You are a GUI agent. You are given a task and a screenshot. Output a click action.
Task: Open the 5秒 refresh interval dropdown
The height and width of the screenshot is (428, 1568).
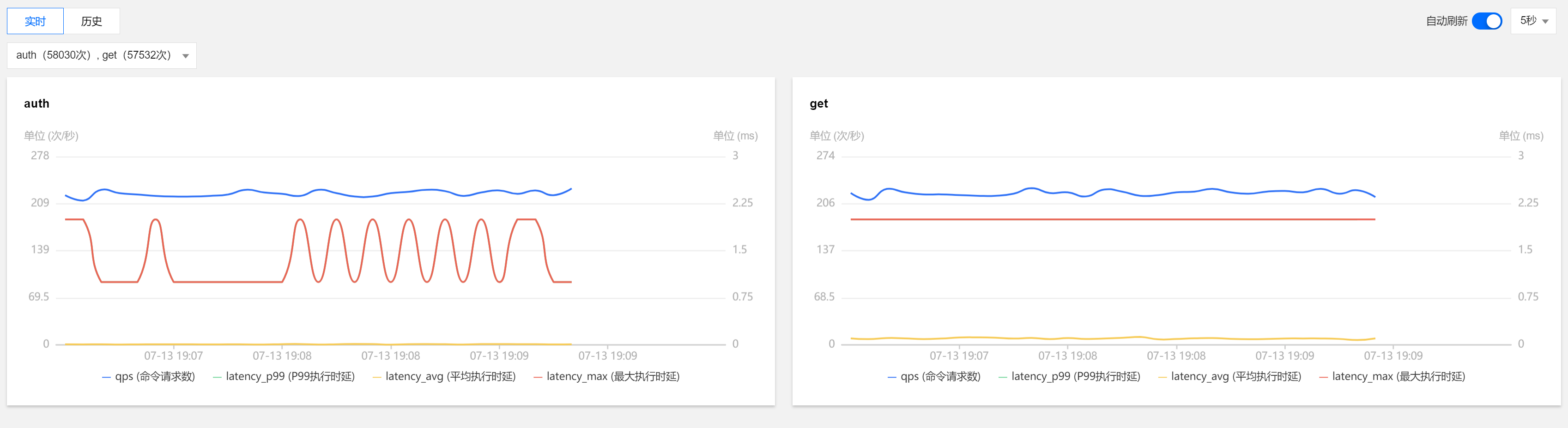click(x=1533, y=21)
